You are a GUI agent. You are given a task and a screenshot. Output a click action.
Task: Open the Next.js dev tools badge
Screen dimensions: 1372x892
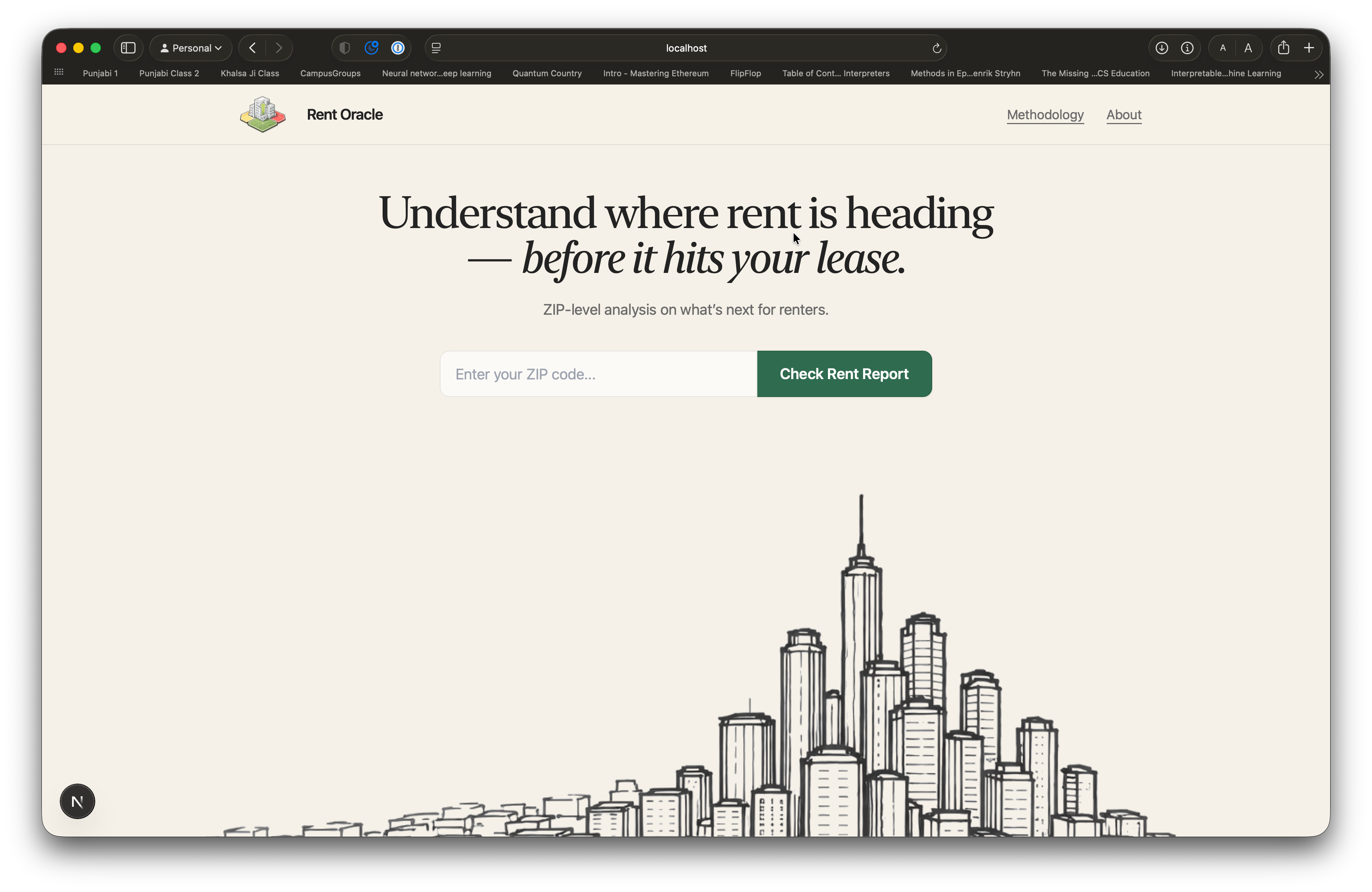[77, 801]
